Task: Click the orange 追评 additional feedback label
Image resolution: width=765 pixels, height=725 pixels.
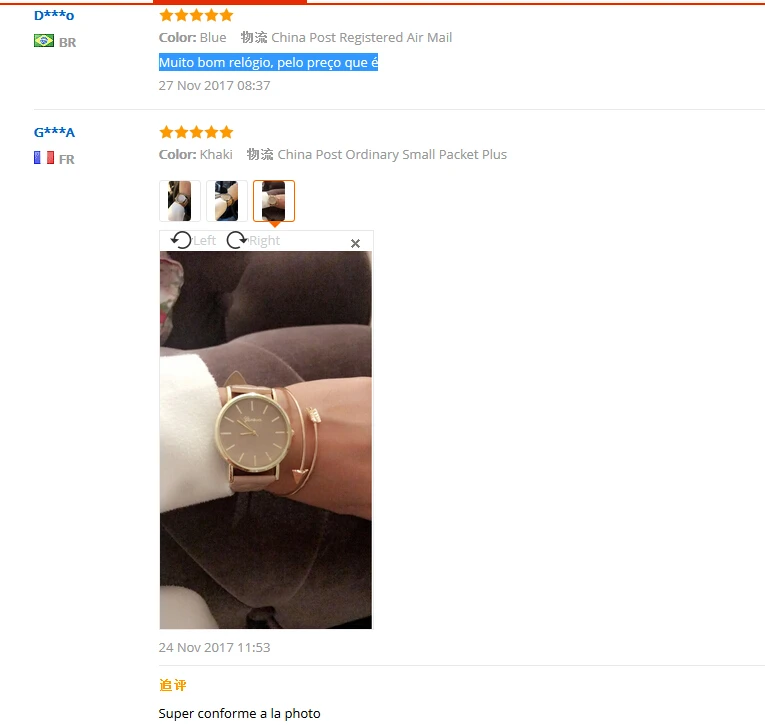Action: [x=173, y=685]
